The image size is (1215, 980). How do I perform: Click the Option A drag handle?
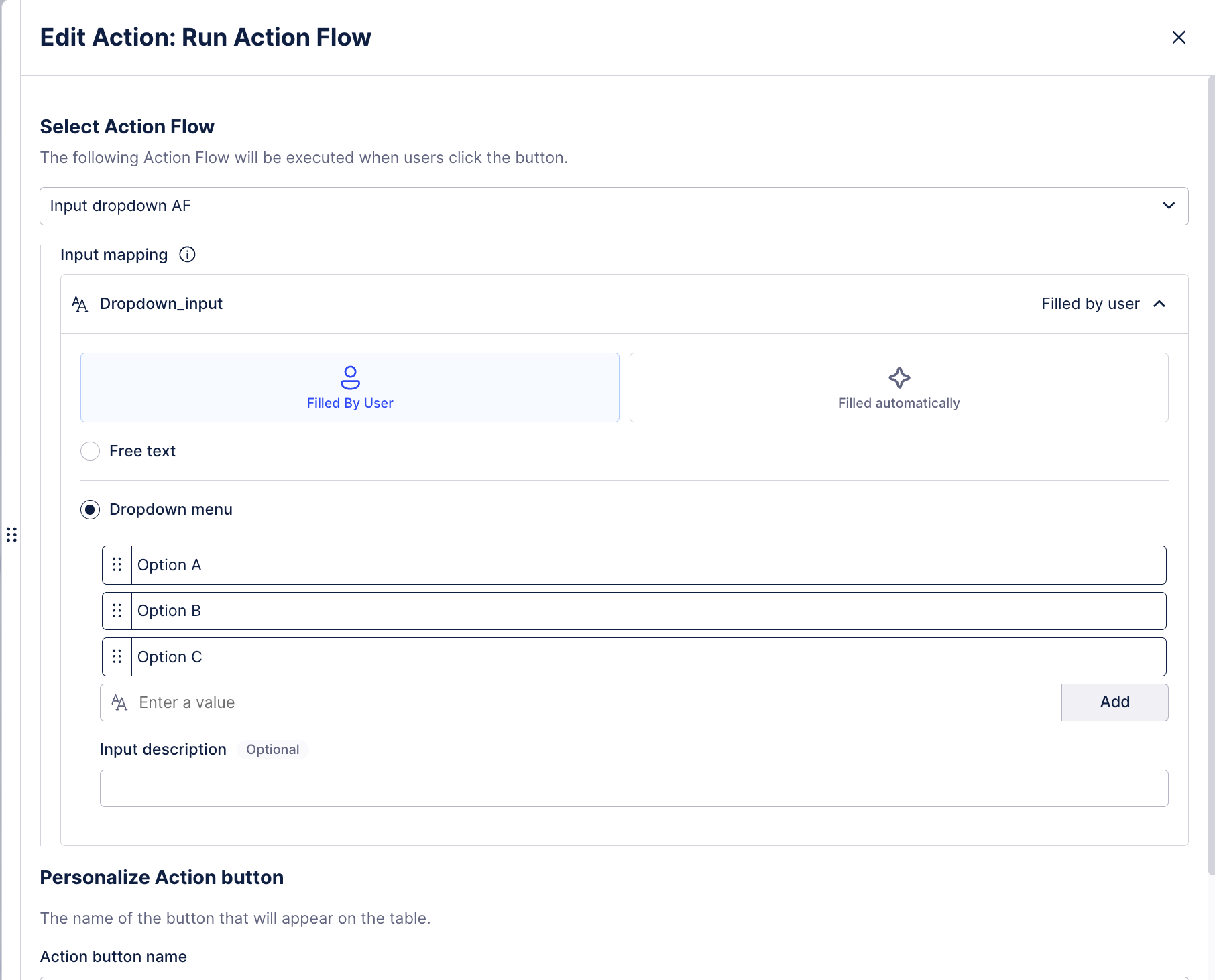[117, 565]
